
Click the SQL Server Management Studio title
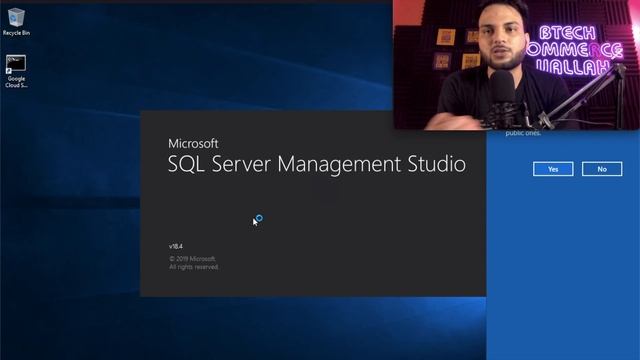point(317,164)
